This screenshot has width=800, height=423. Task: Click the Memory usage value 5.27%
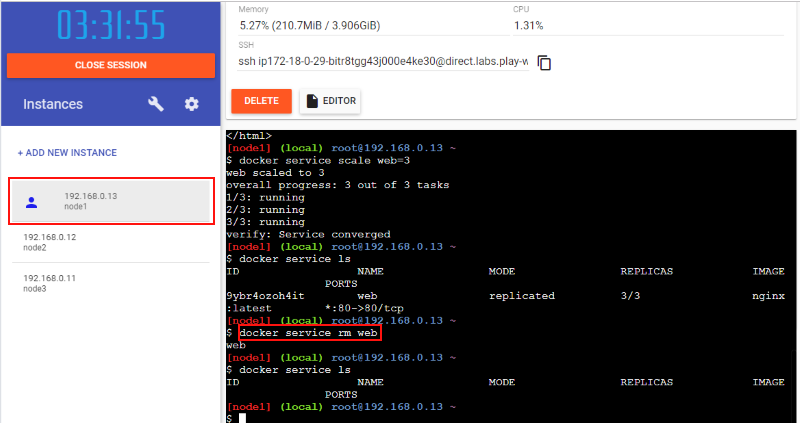coord(309,26)
